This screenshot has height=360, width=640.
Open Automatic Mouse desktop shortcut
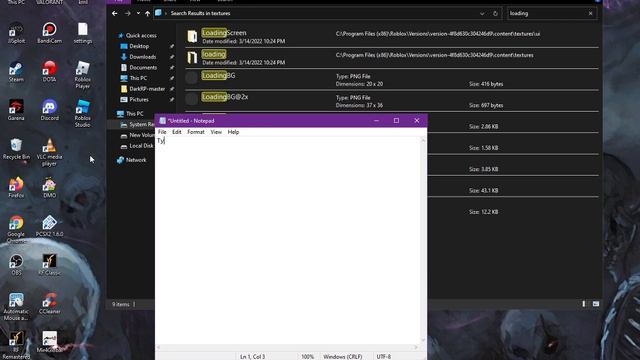pyautogui.click(x=16, y=307)
